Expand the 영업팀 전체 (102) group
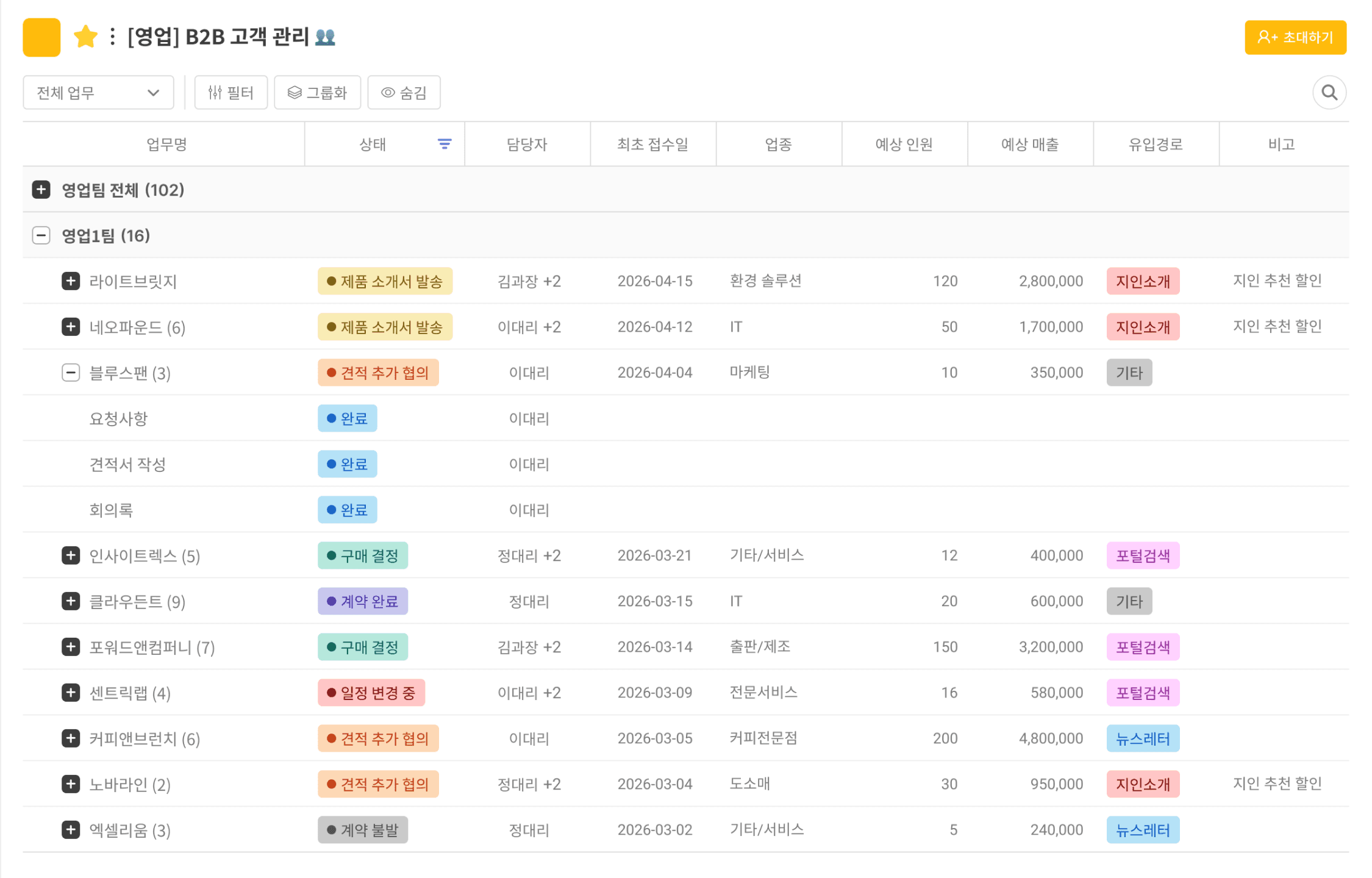 coord(41,190)
